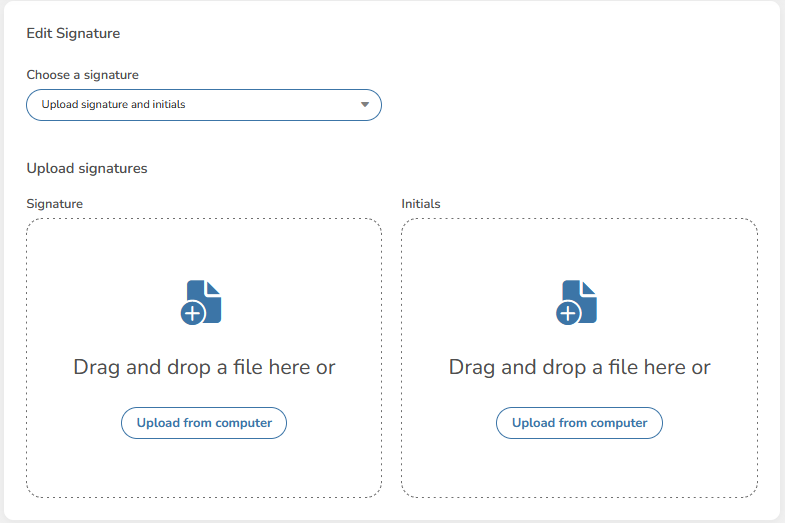The width and height of the screenshot is (785, 523).
Task: Click the Signature field label
Action: [54, 204]
